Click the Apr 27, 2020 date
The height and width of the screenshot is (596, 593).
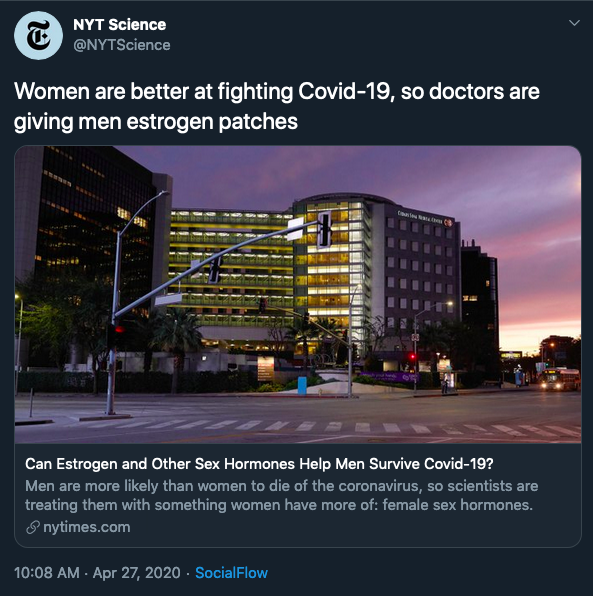136,573
